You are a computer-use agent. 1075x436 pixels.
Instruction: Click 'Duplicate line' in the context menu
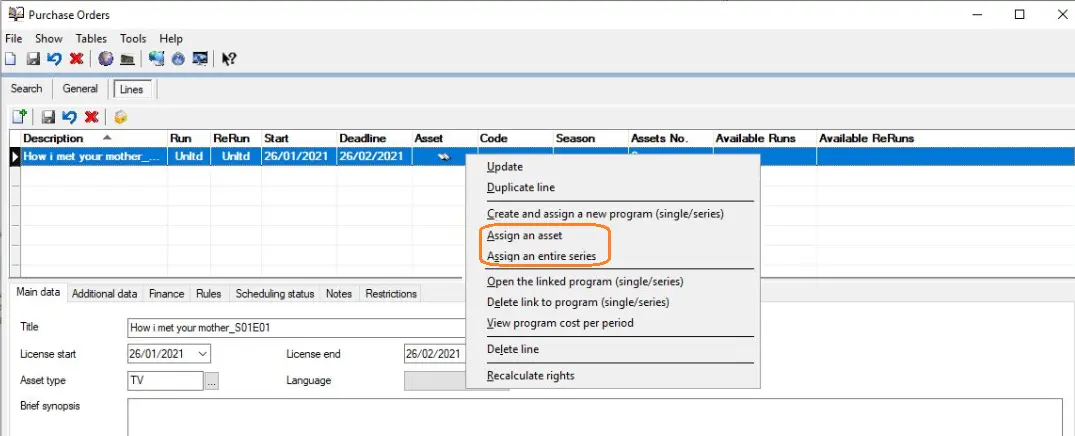pyautogui.click(x=520, y=187)
